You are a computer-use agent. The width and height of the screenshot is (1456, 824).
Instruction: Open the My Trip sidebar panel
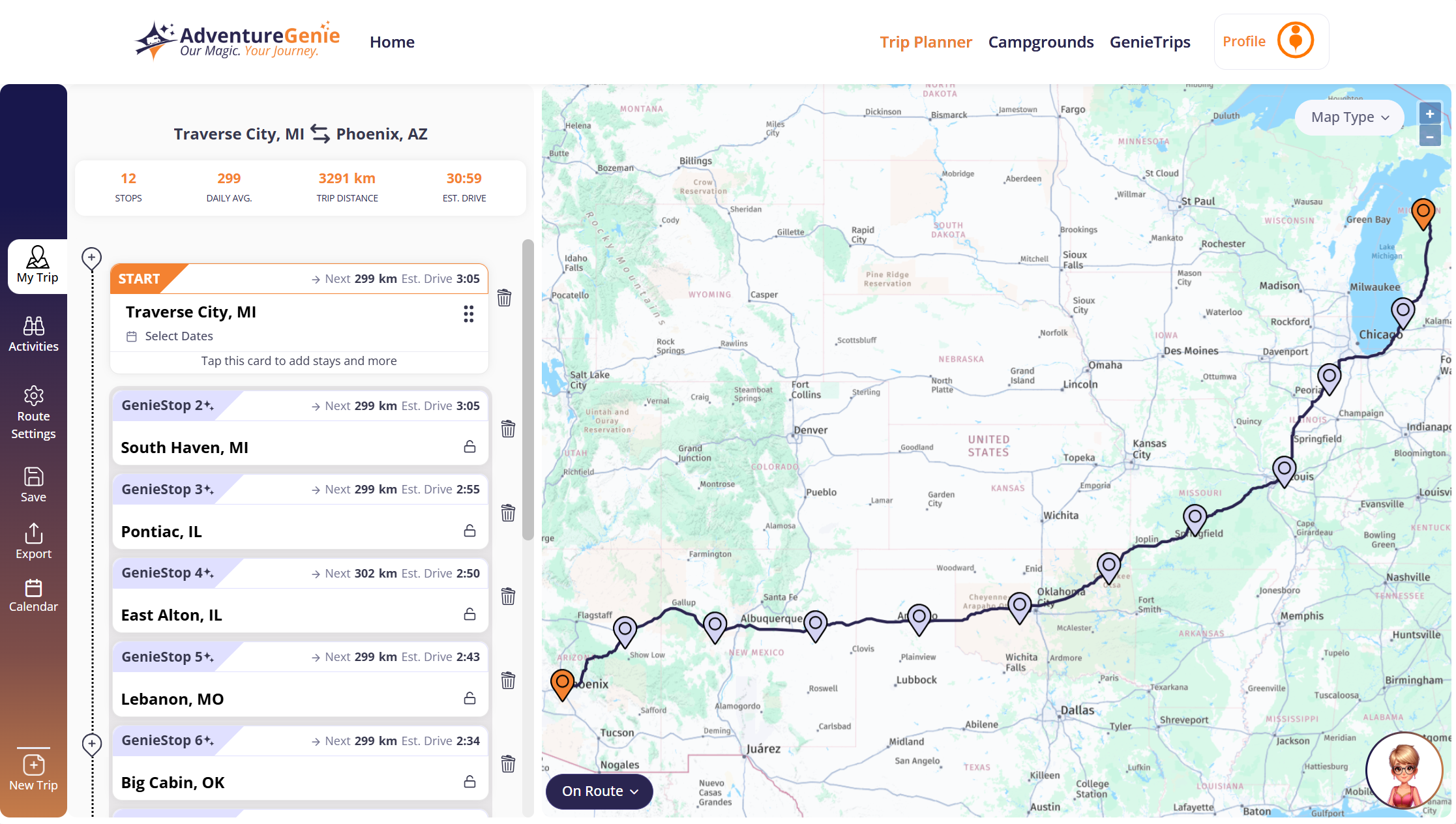(x=37, y=266)
